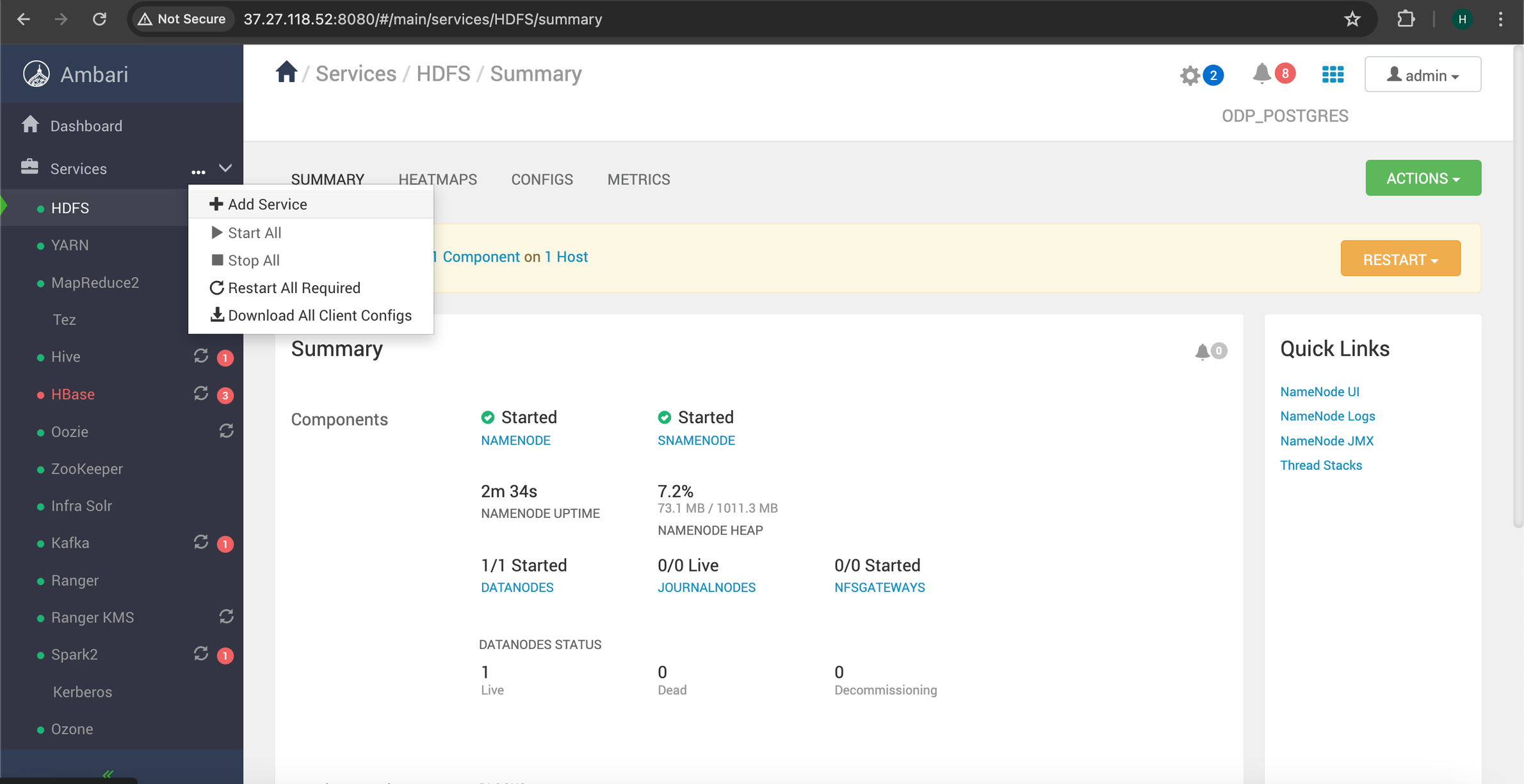Click Hive alert count badge

pyautogui.click(x=225, y=358)
